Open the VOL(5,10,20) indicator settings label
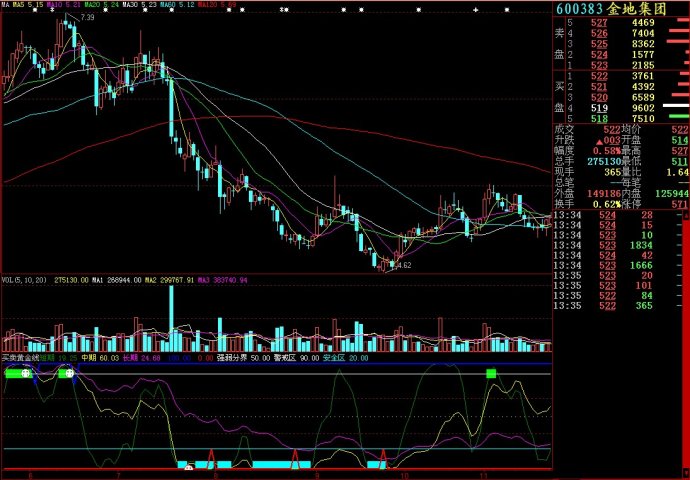The image size is (690, 480). [x=25, y=280]
